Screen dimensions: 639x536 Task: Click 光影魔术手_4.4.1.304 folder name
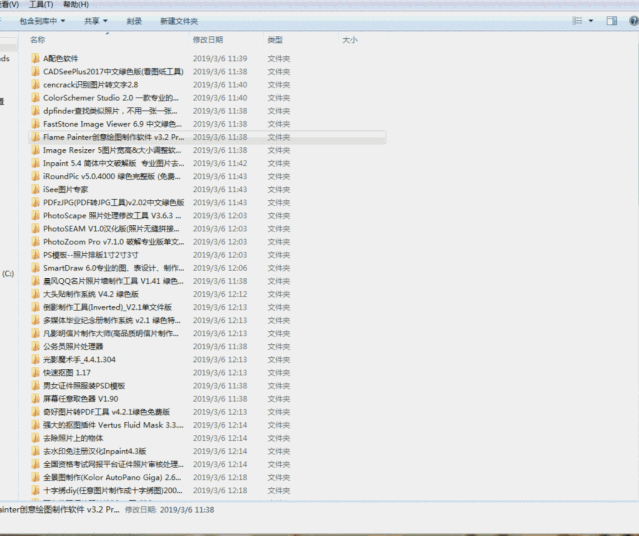79,360
